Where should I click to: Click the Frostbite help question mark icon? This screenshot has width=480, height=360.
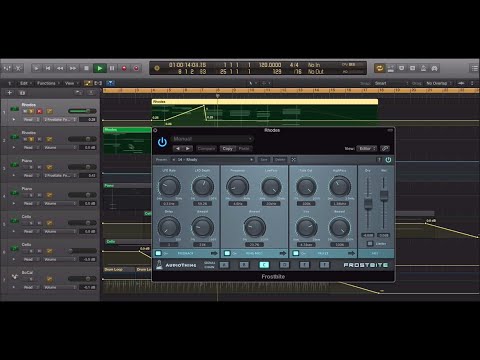(379, 160)
